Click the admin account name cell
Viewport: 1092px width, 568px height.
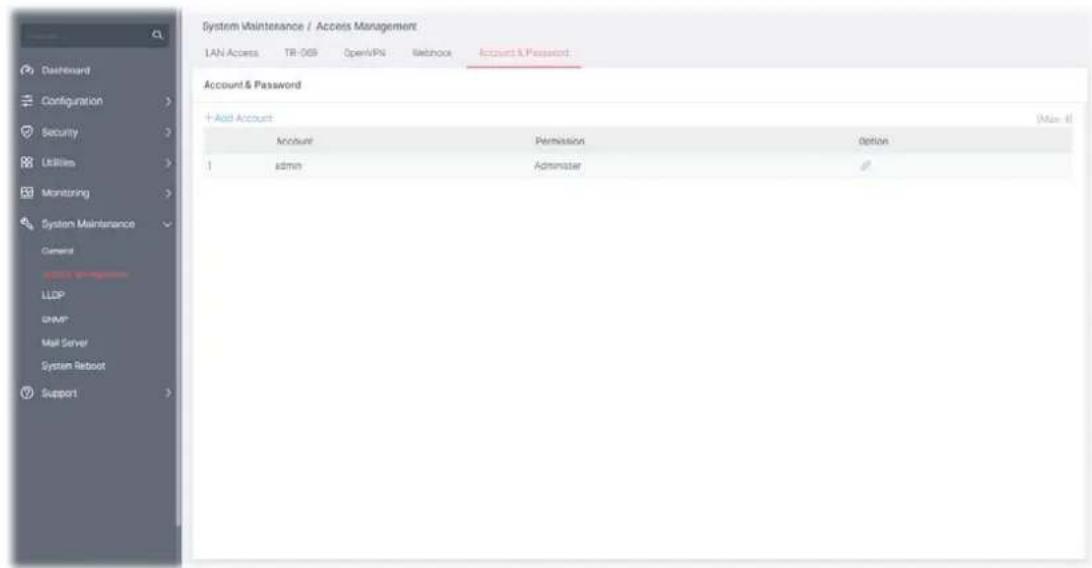[x=288, y=166]
